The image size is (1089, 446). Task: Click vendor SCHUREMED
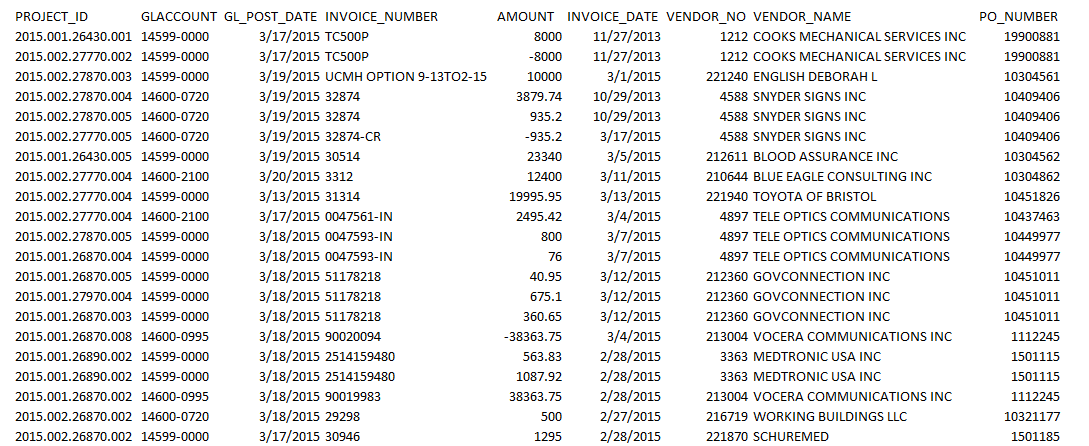point(791,437)
